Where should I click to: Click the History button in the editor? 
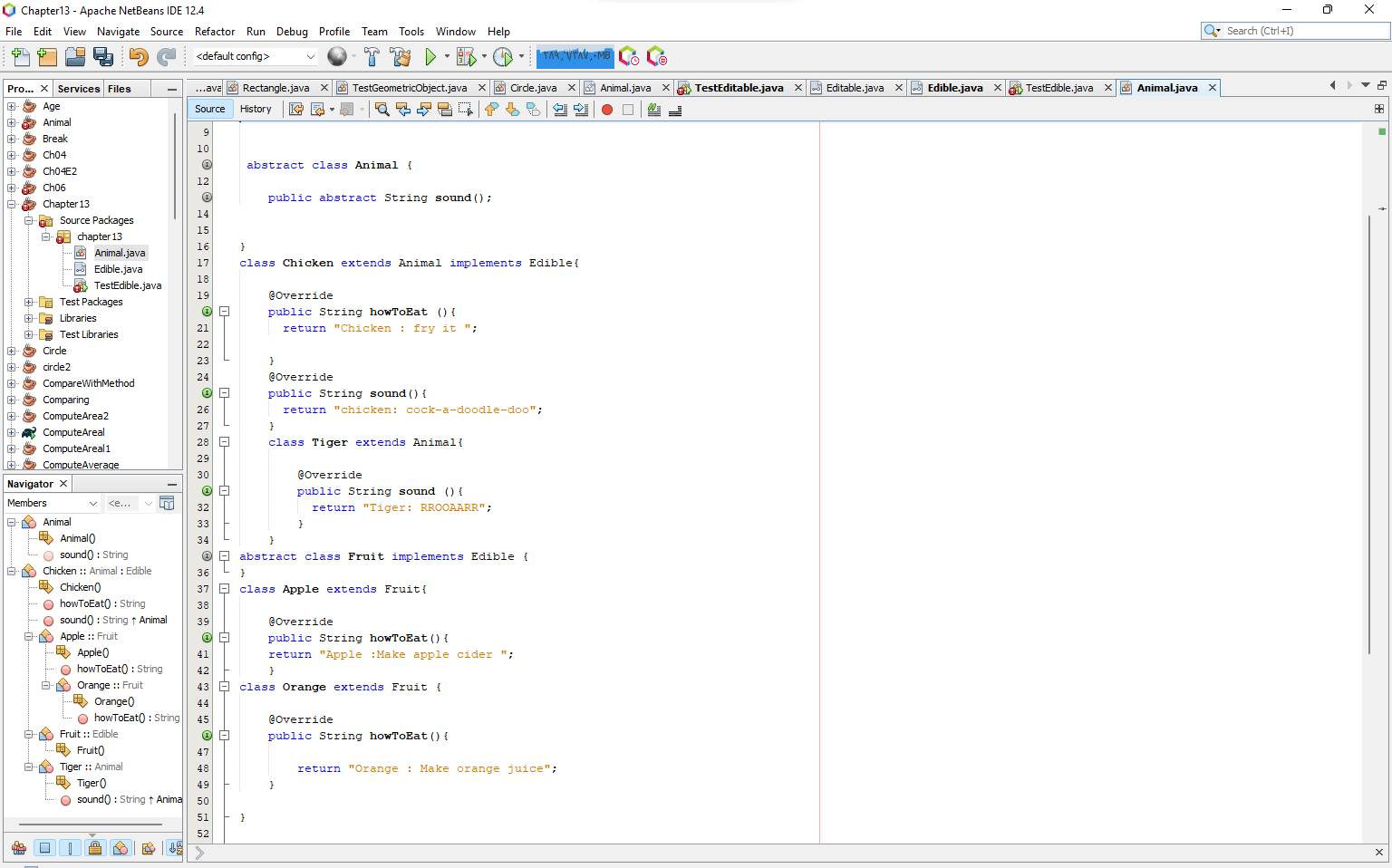tap(256, 109)
